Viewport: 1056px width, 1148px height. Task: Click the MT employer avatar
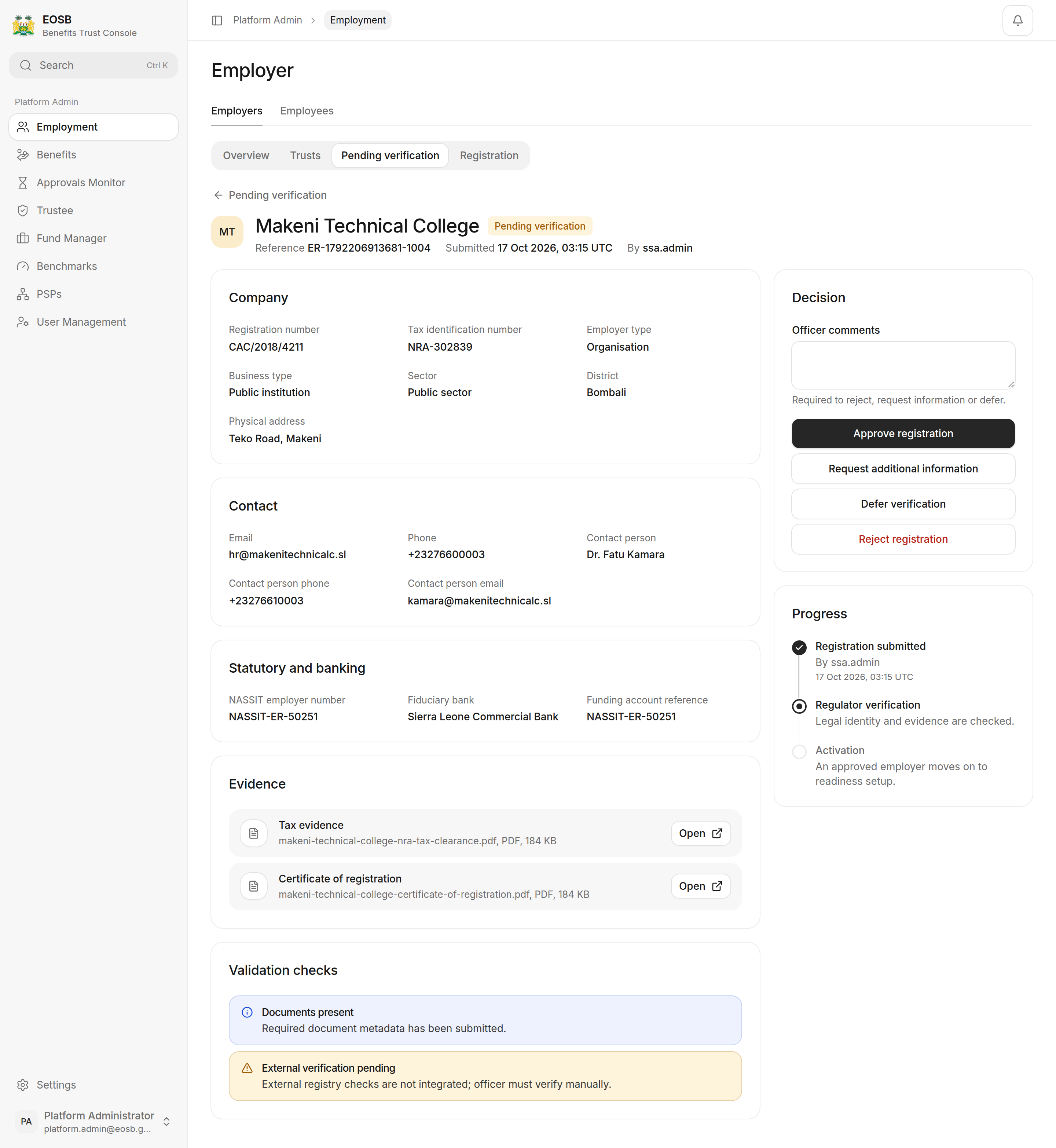pyautogui.click(x=227, y=231)
